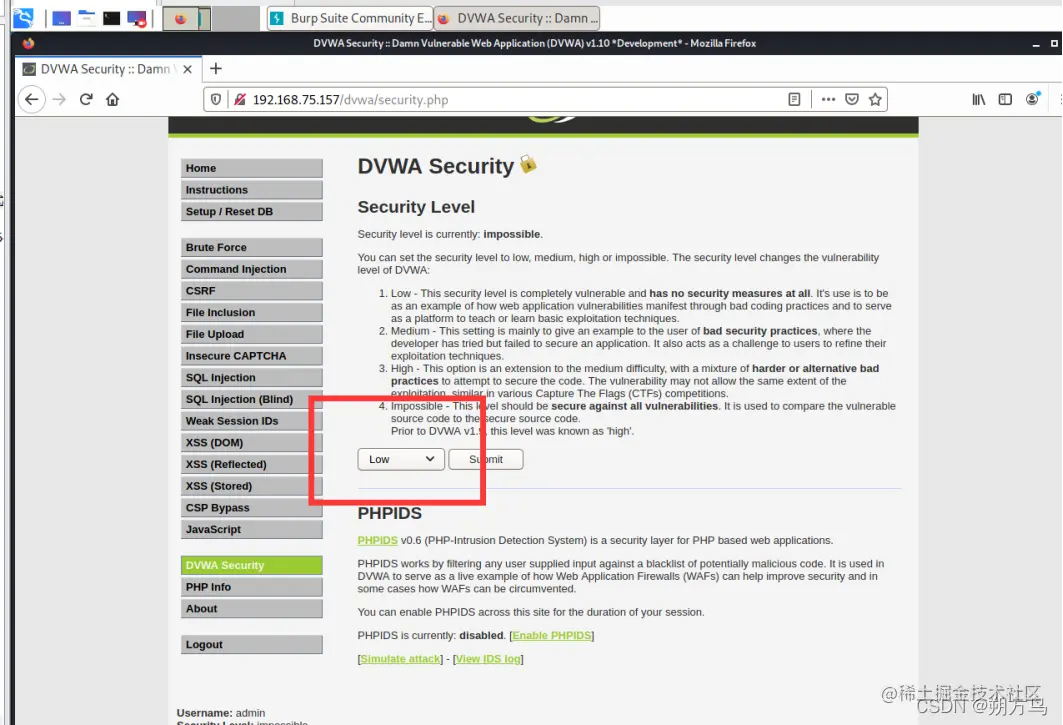This screenshot has height=725, width=1063.
Task: Open File Upload module
Action: 252,334
